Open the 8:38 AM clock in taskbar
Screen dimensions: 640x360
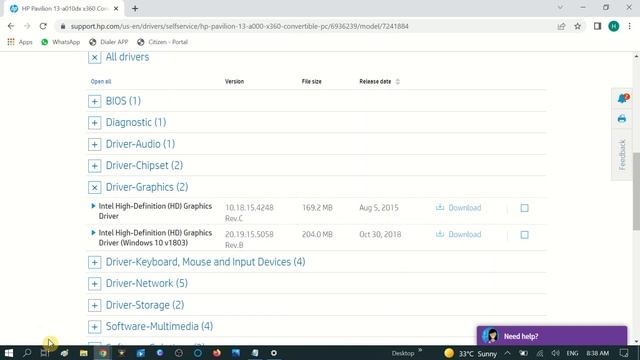click(x=598, y=353)
